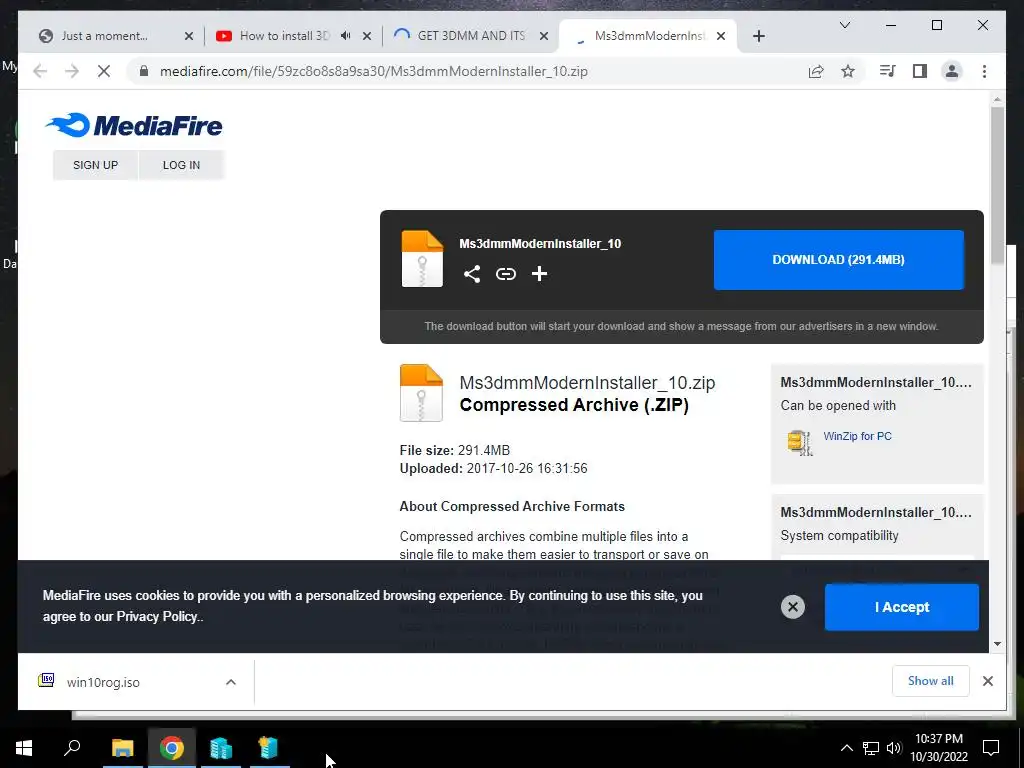Click the taskbar clock showing 10:37 PM
Viewport: 1024px width, 768px height.
938,748
